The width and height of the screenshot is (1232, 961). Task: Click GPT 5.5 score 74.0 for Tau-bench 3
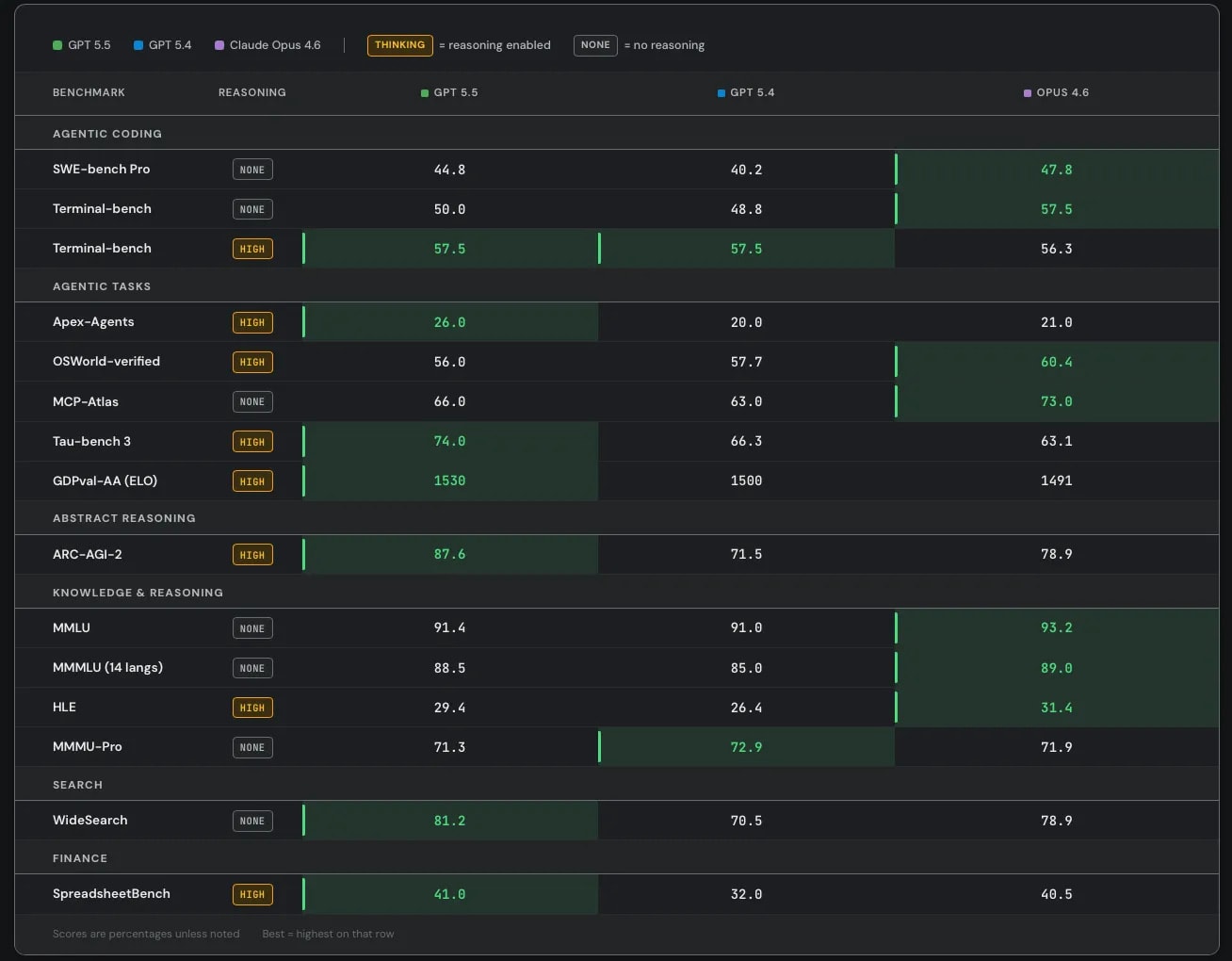(449, 441)
